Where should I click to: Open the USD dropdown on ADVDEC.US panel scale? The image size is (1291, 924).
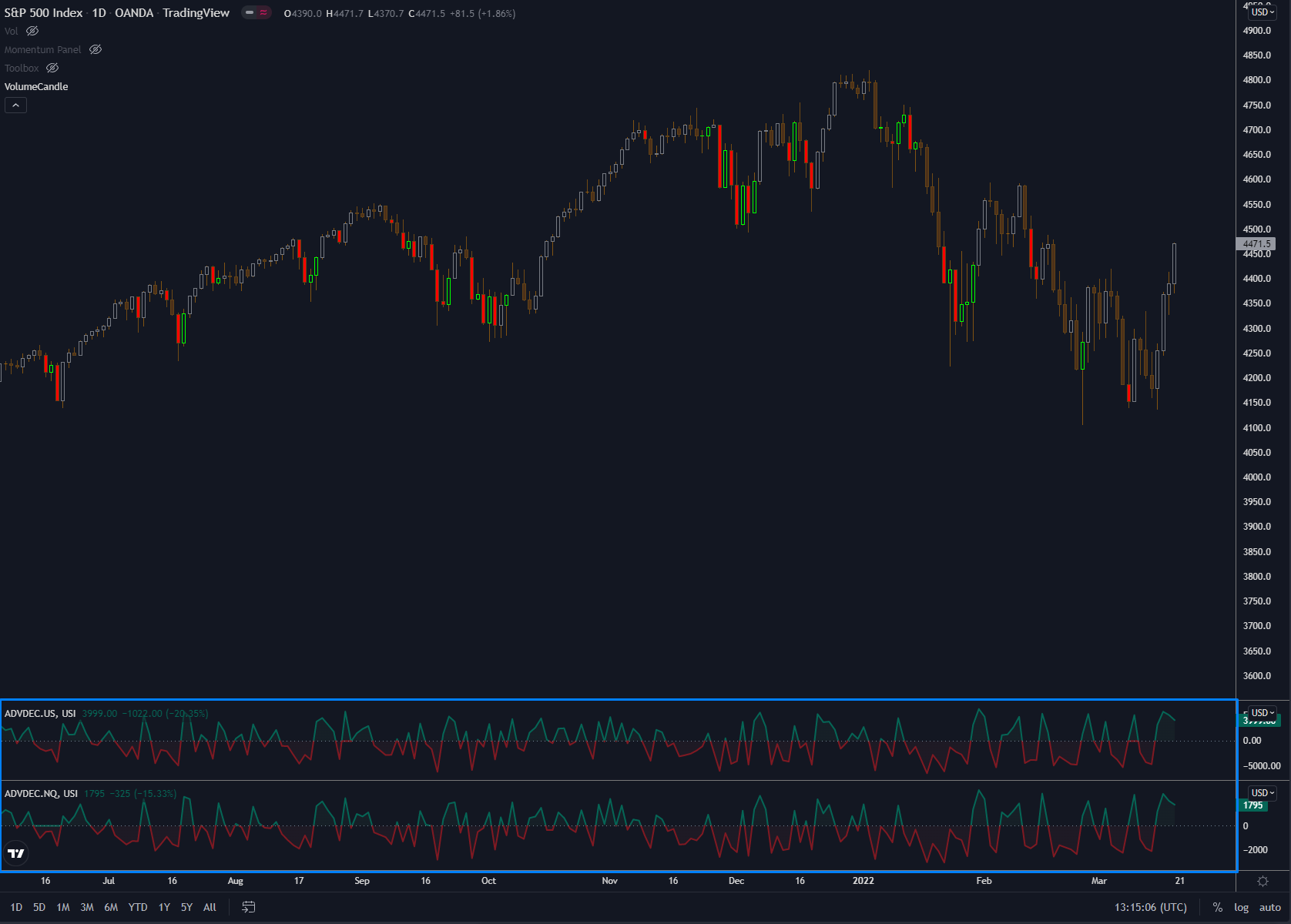pyautogui.click(x=1262, y=712)
